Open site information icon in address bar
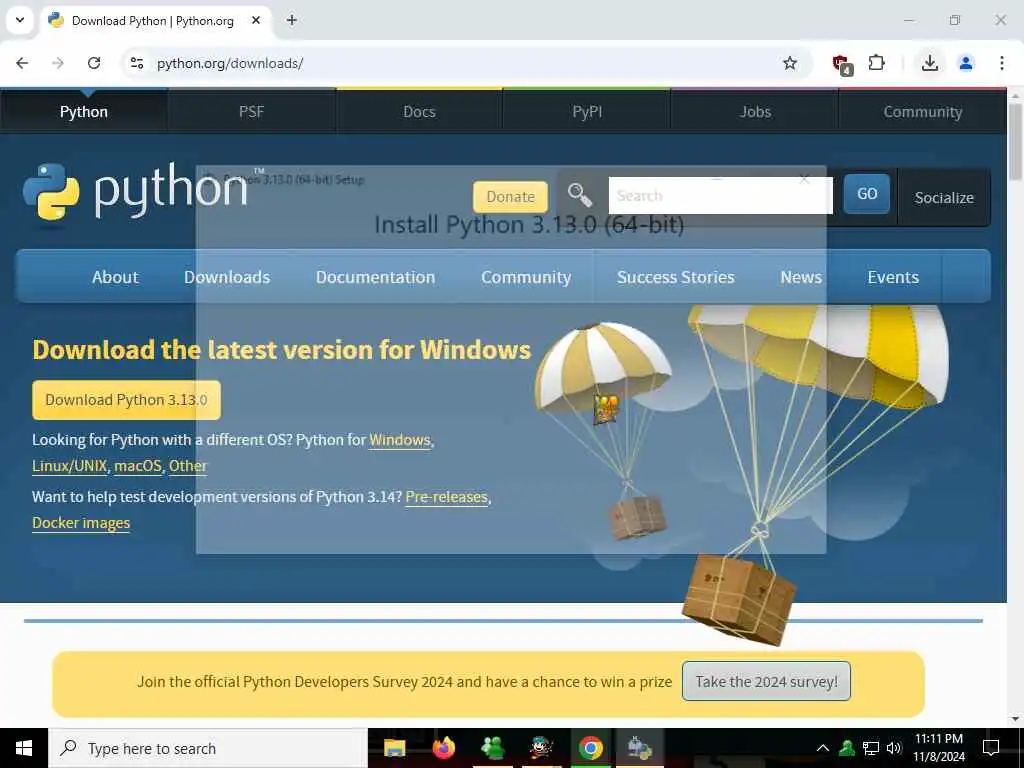This screenshot has width=1024, height=768. click(137, 63)
